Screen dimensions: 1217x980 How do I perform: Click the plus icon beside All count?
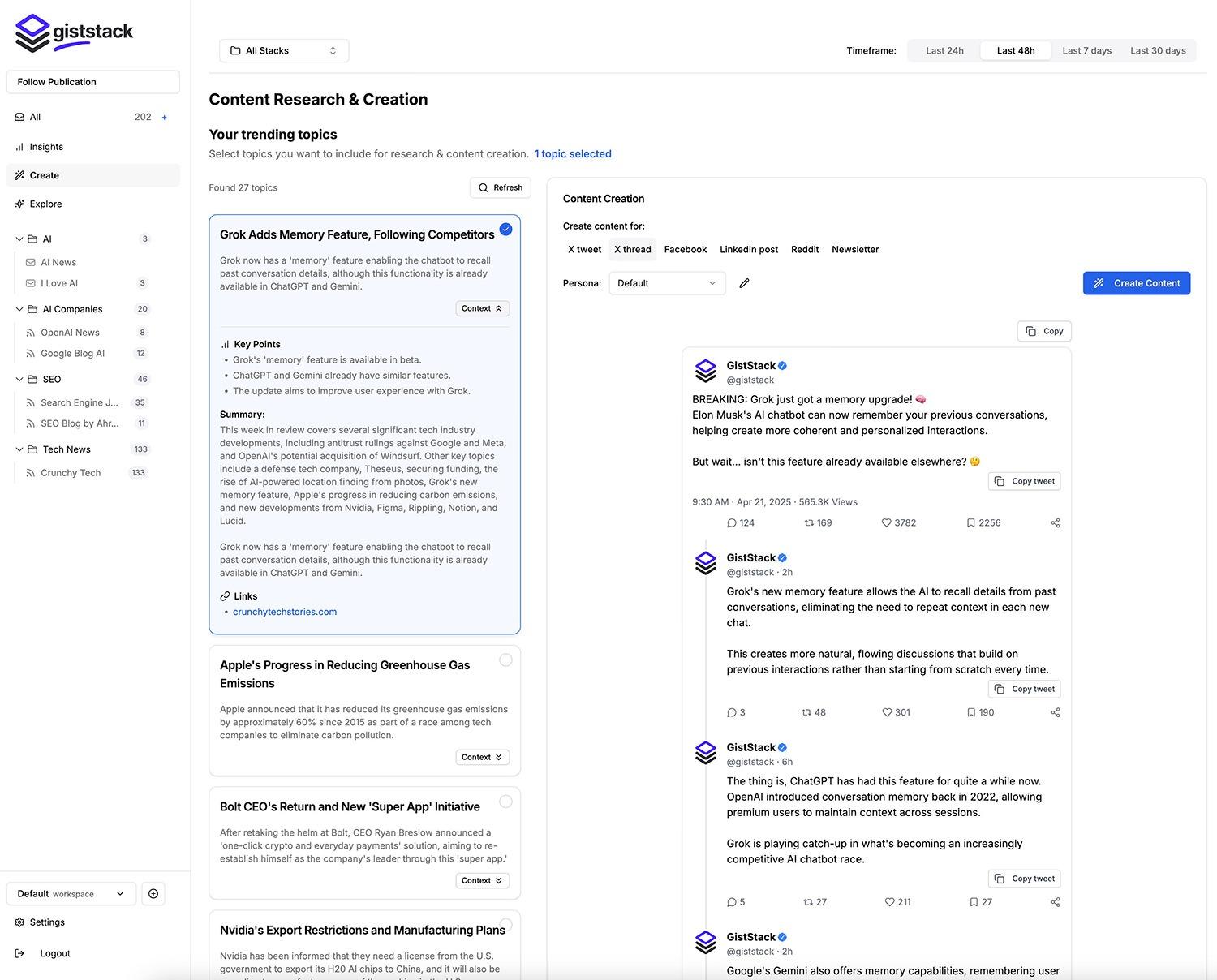164,117
